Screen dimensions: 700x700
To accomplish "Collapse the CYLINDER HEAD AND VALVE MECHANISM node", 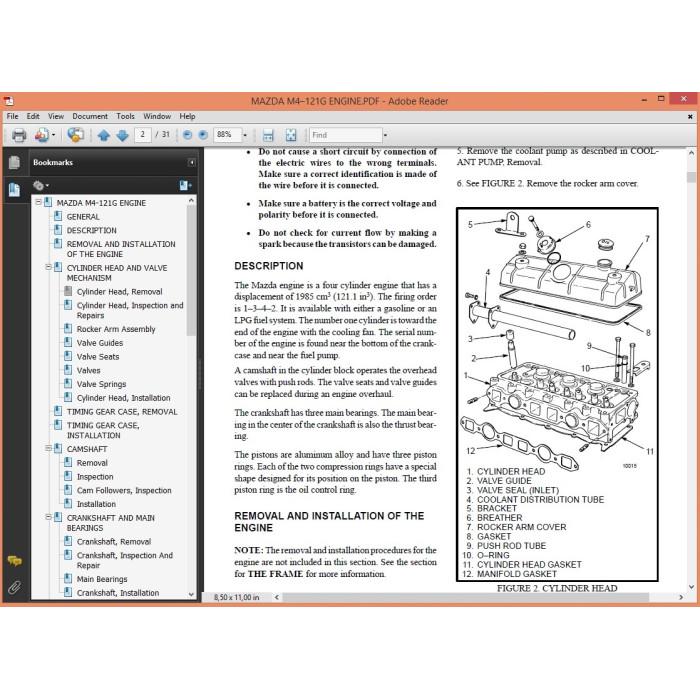I will [x=48, y=267].
